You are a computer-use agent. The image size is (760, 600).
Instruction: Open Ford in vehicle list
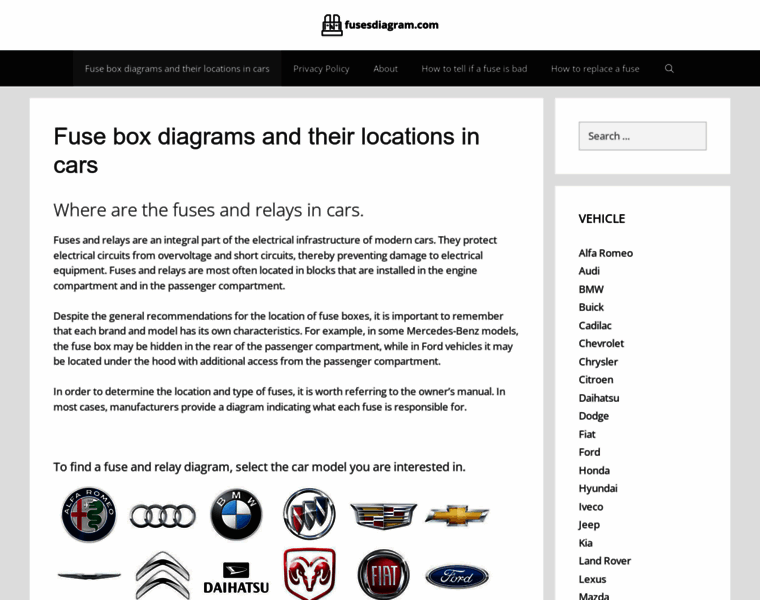[x=589, y=452]
